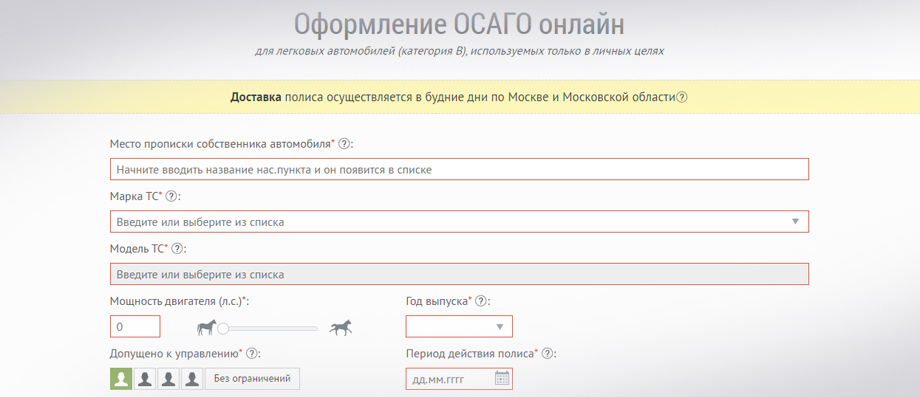Open the Год выпуска dropdown
The width and height of the screenshot is (920, 397).
(459, 327)
